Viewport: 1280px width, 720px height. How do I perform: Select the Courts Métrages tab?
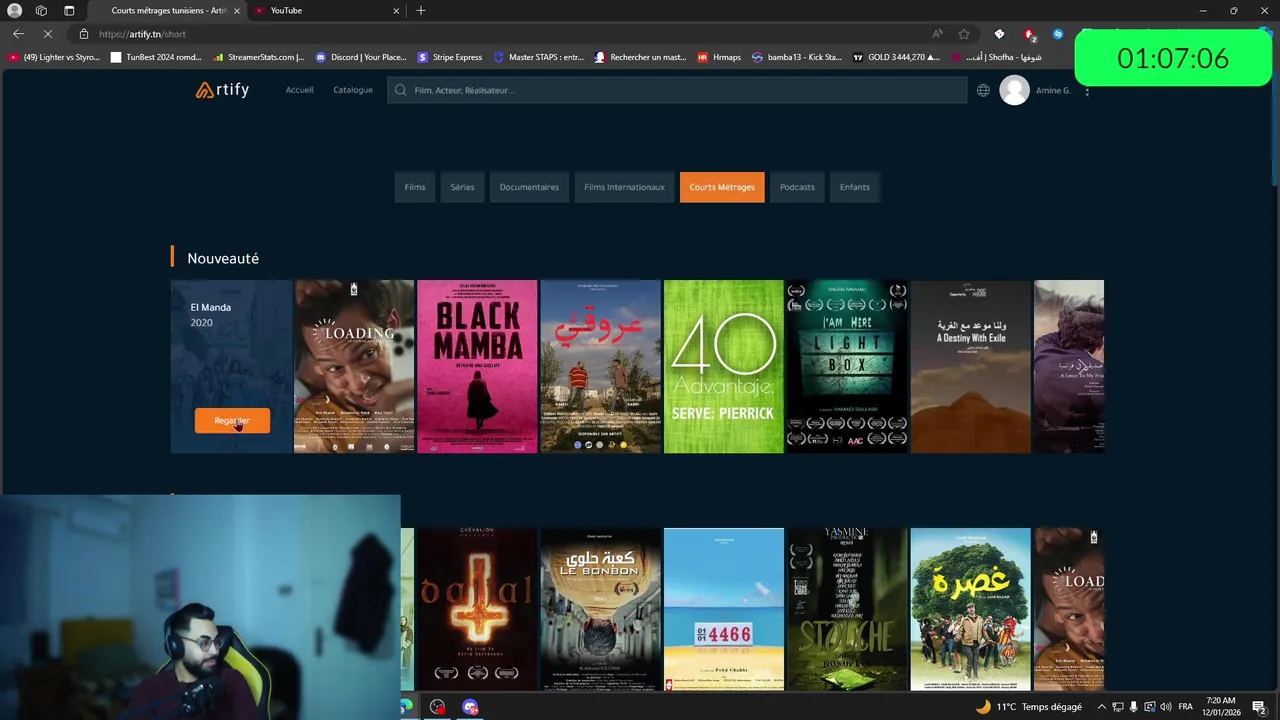point(722,187)
